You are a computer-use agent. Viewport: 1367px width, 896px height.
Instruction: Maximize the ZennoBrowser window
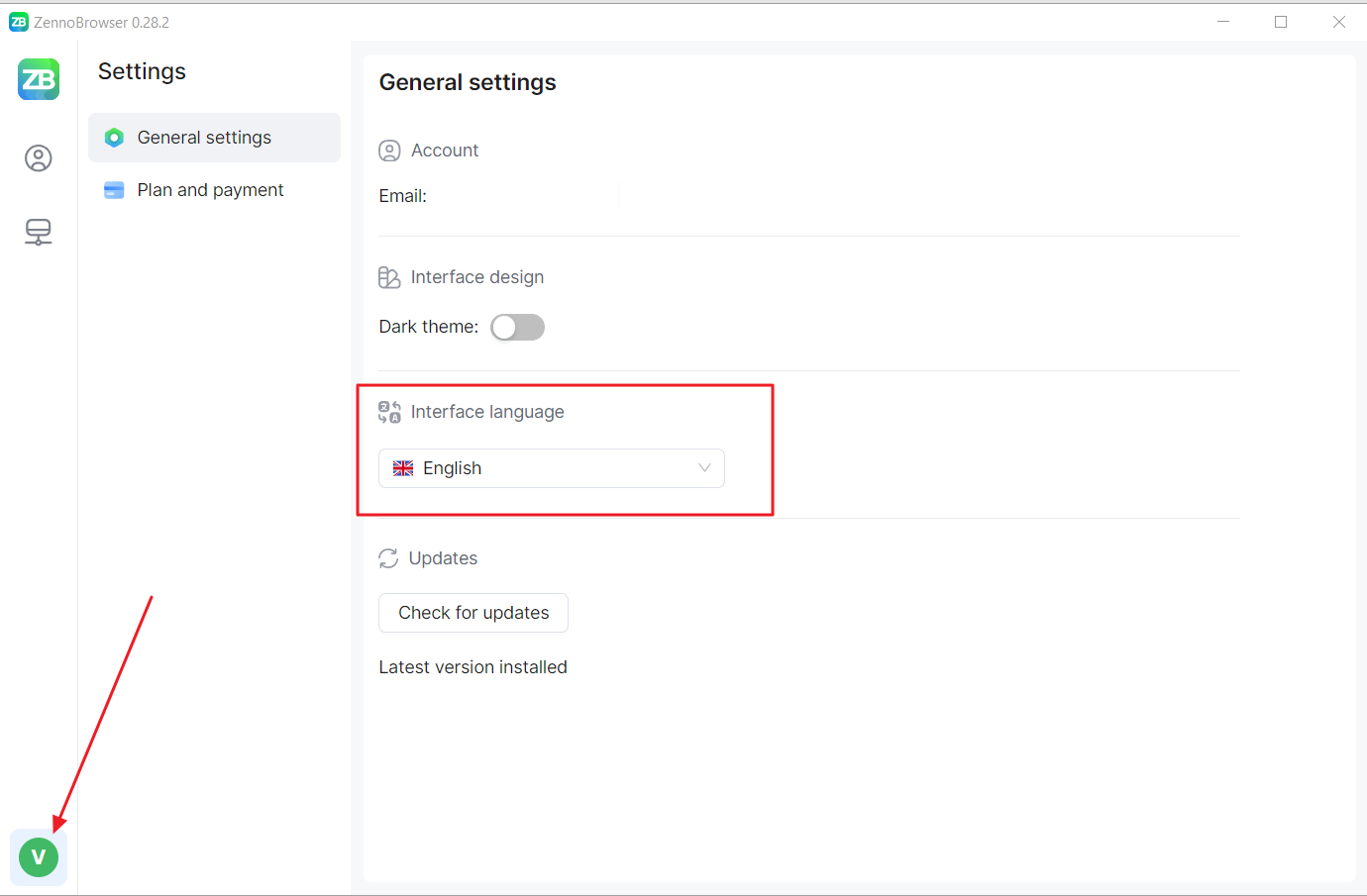click(1281, 22)
